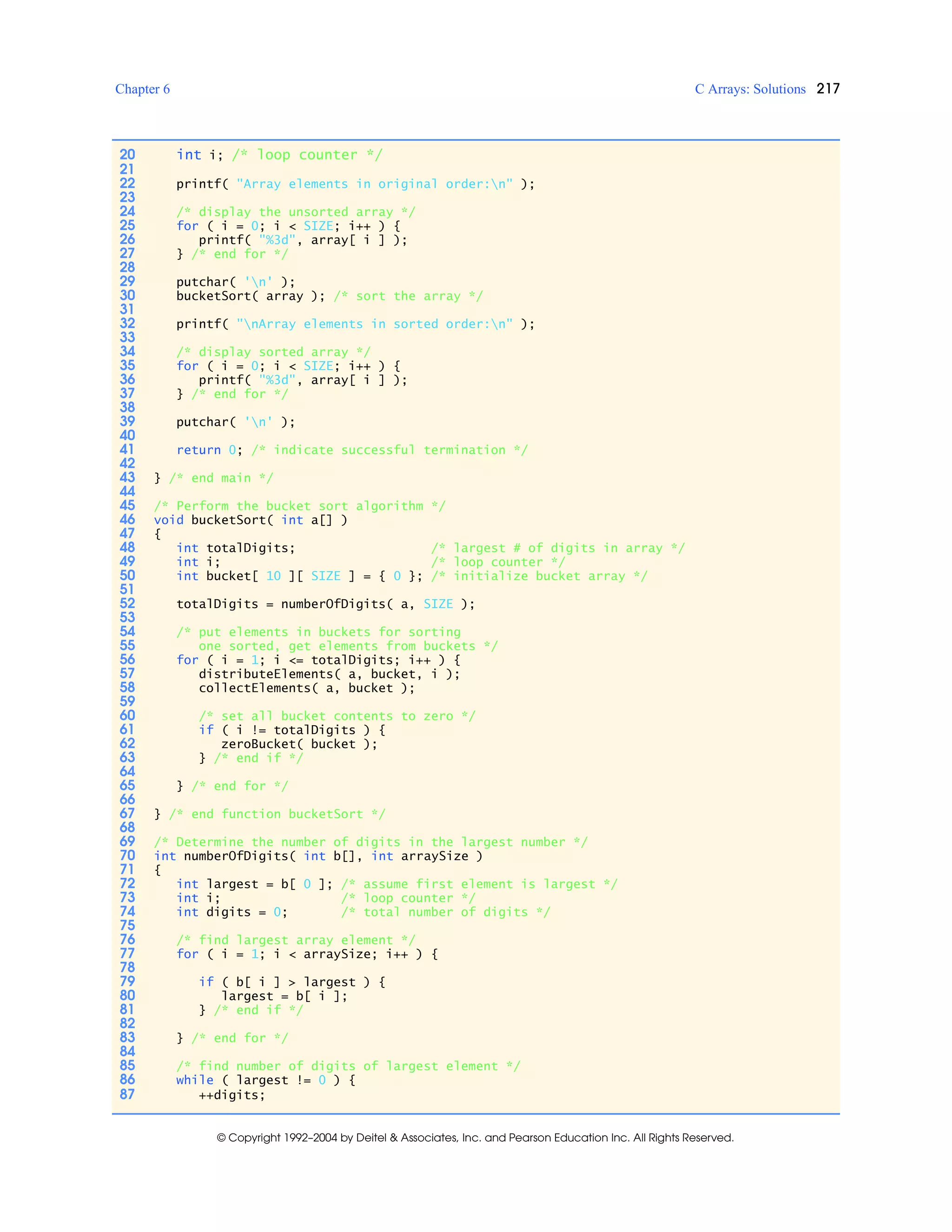Click the 'return 0;' statement on line 41
Screen dimensions: 952x1232
(209, 450)
